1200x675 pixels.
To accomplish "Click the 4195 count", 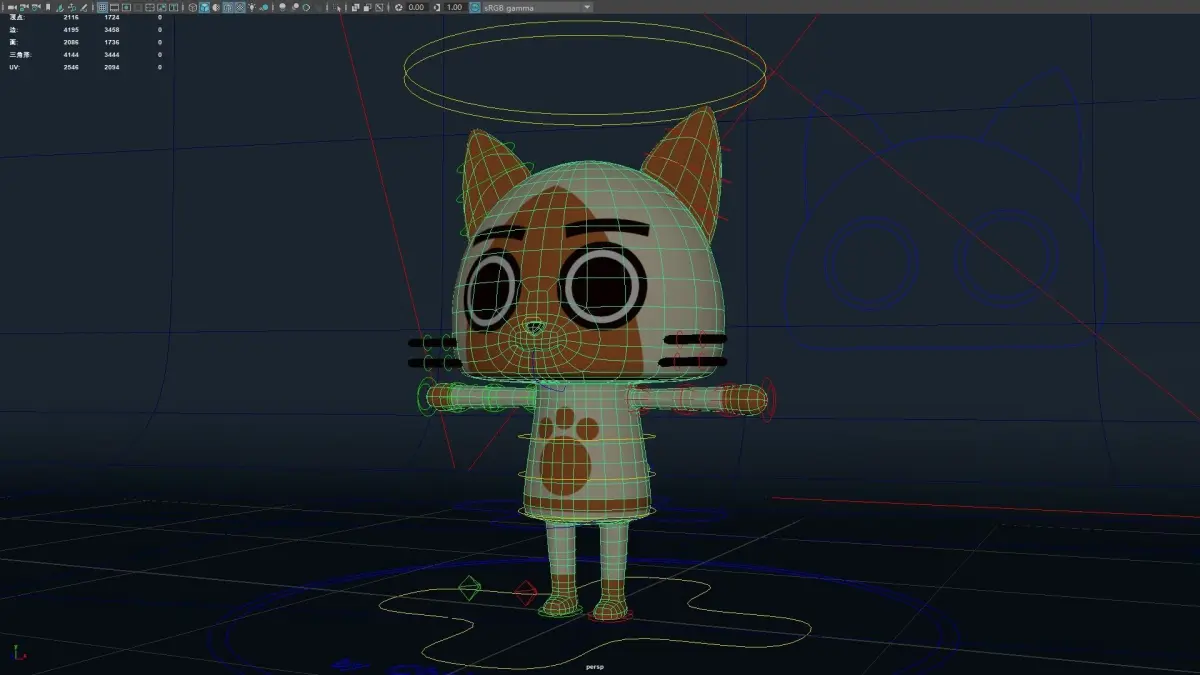I will pos(69,30).
